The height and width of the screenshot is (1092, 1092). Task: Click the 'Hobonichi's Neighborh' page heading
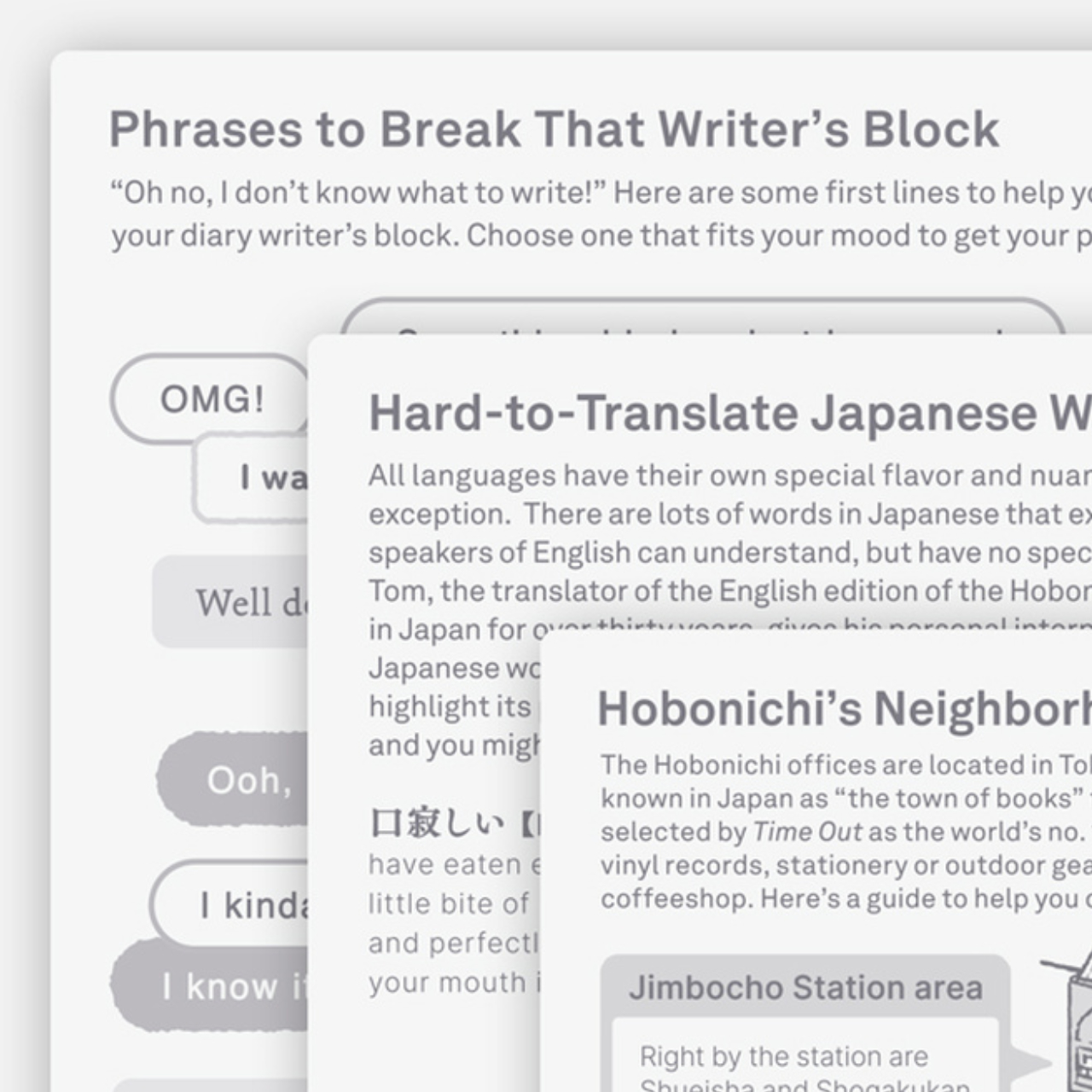tap(844, 709)
